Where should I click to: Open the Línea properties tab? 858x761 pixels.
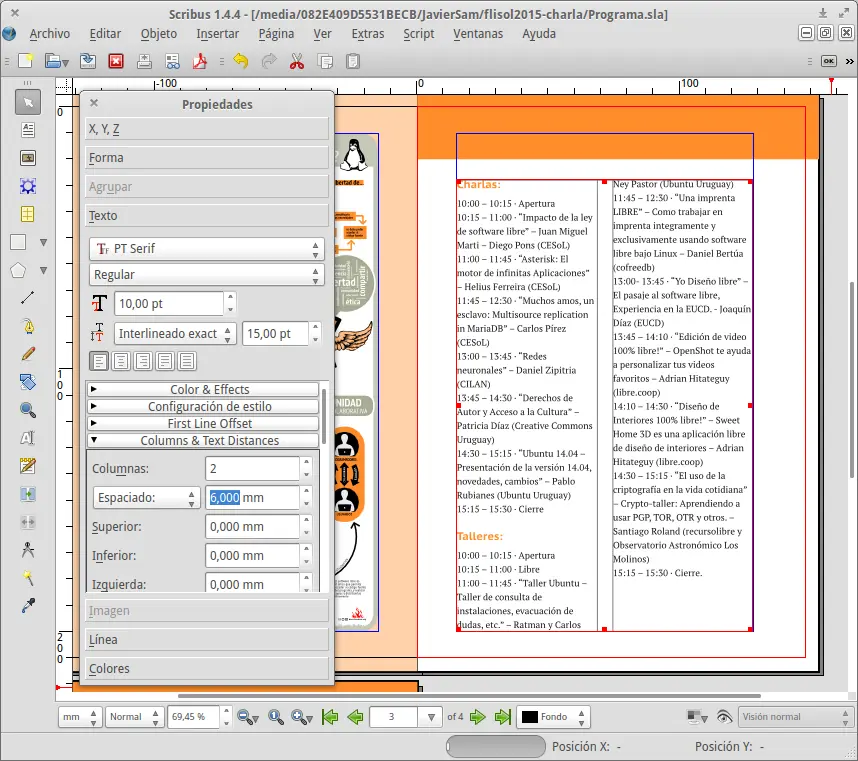207,640
